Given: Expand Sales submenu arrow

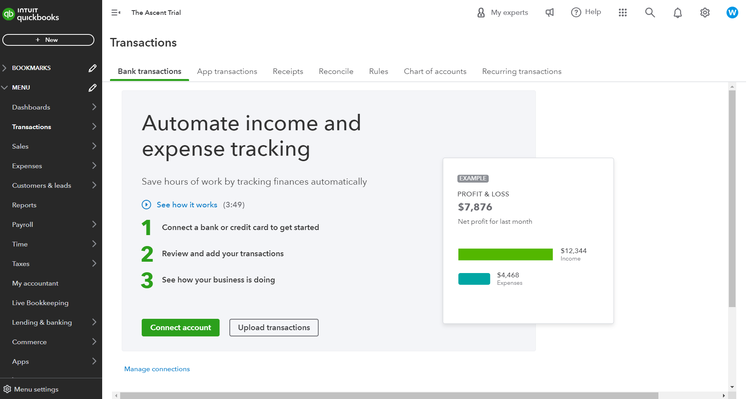Looking at the screenshot, I should (94, 146).
